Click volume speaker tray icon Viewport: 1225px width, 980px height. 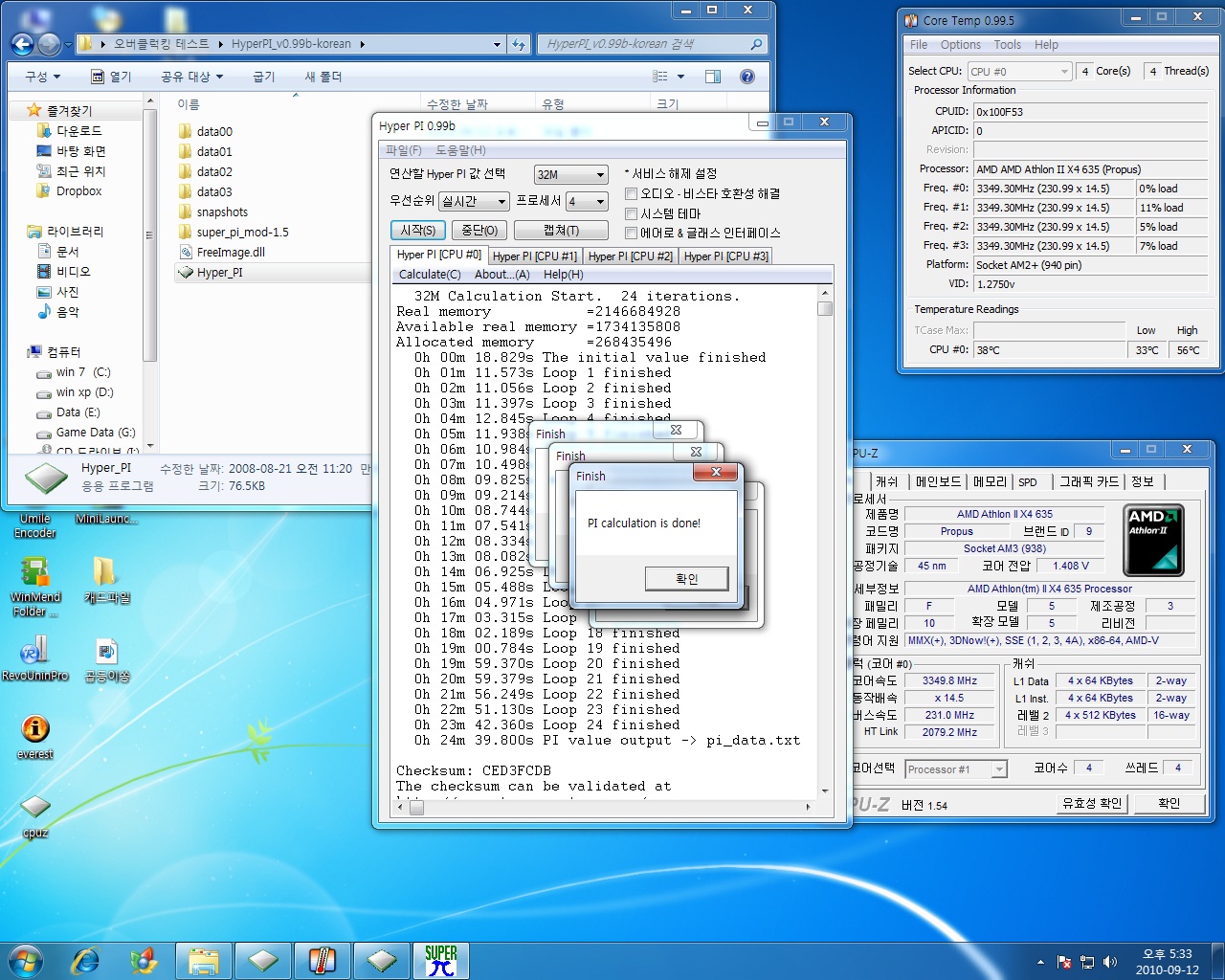1110,962
